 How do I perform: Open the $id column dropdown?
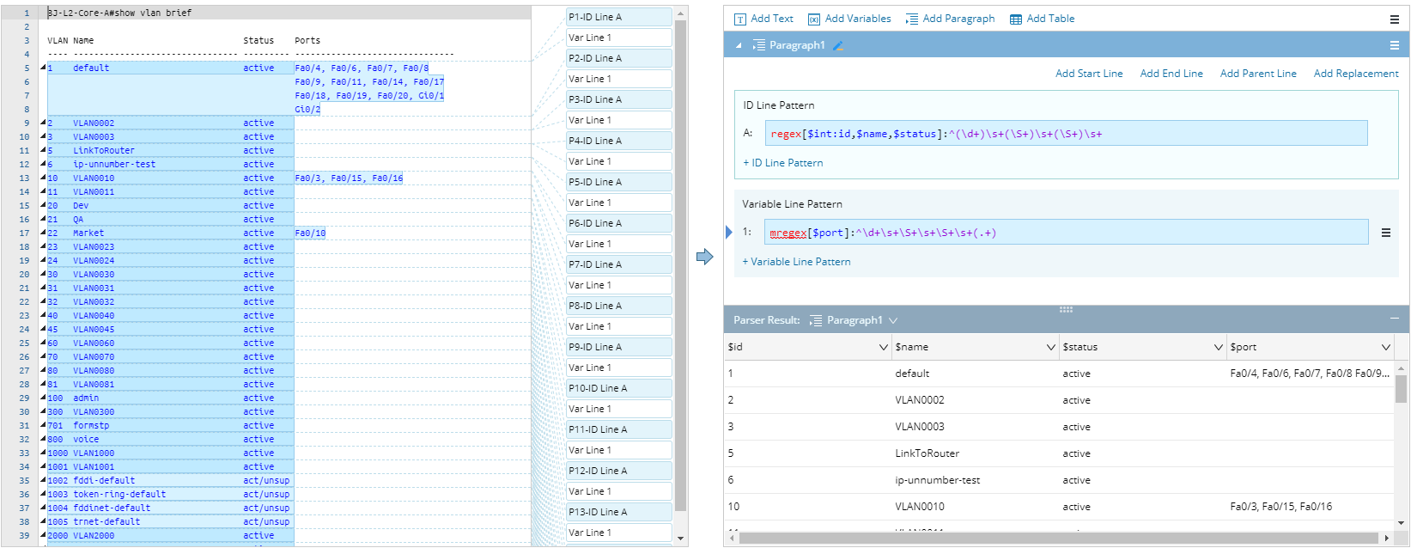point(883,347)
